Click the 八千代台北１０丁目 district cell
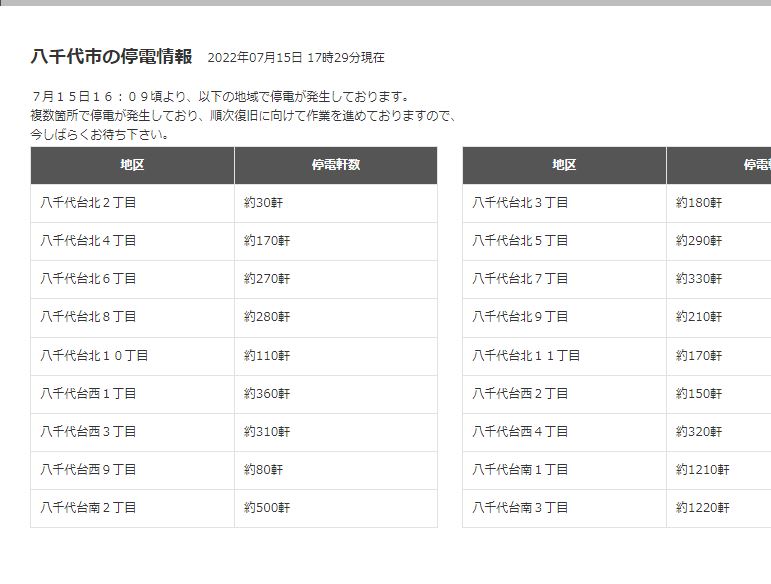Viewport: 771px width, 584px height. (x=132, y=356)
